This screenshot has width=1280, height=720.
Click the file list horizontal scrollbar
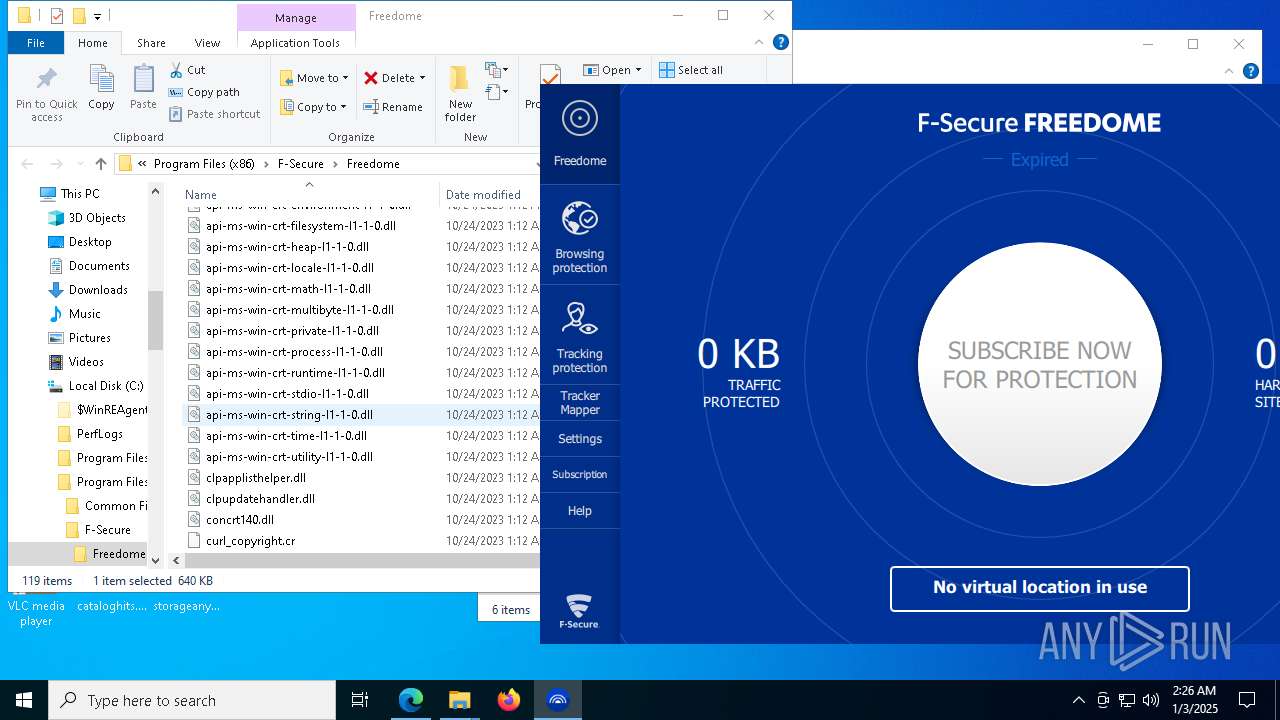(x=360, y=561)
